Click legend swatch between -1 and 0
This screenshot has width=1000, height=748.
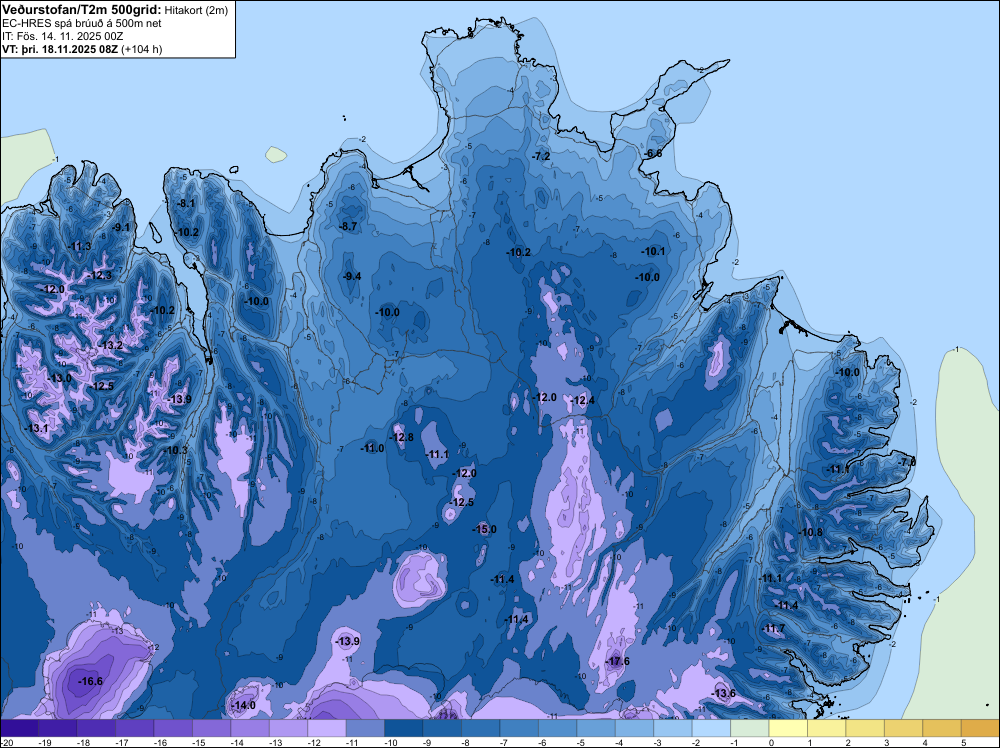(750, 728)
